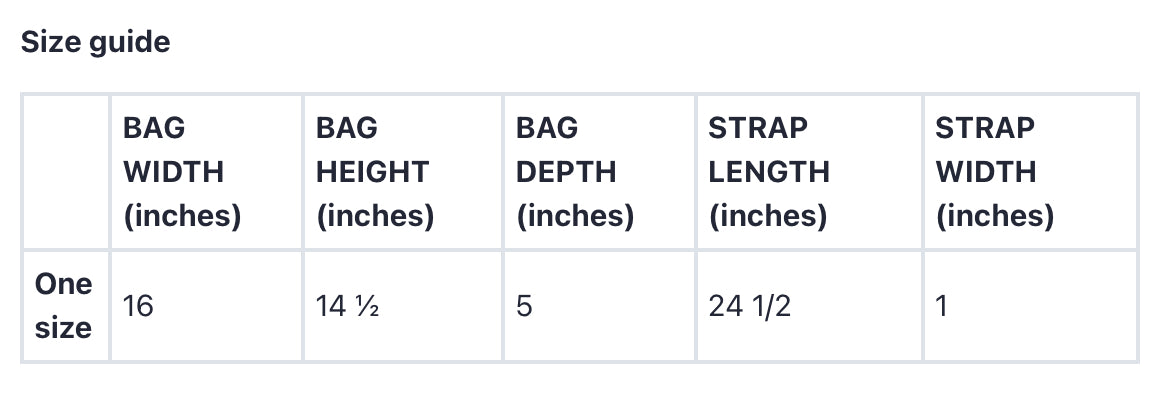Click (inches) under BAG WIDTH header
Image resolution: width=1160 pixels, height=400 pixels.
(182, 216)
